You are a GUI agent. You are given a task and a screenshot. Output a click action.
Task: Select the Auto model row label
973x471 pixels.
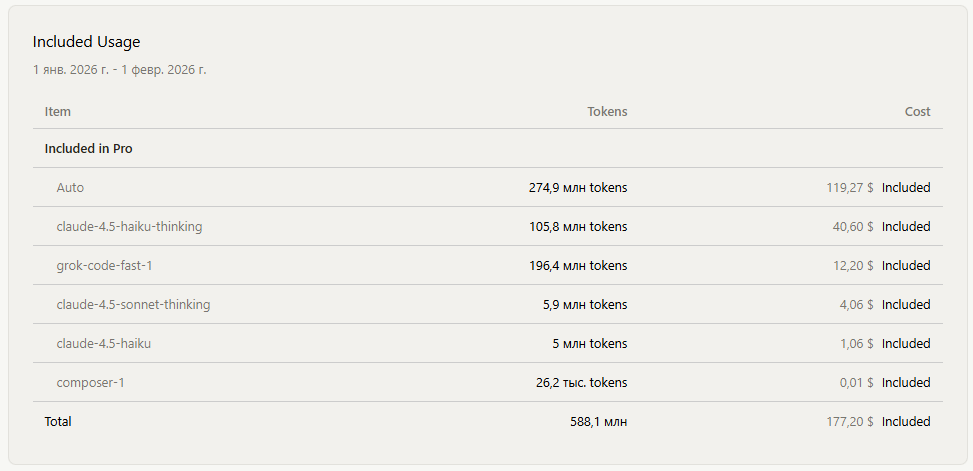point(70,188)
